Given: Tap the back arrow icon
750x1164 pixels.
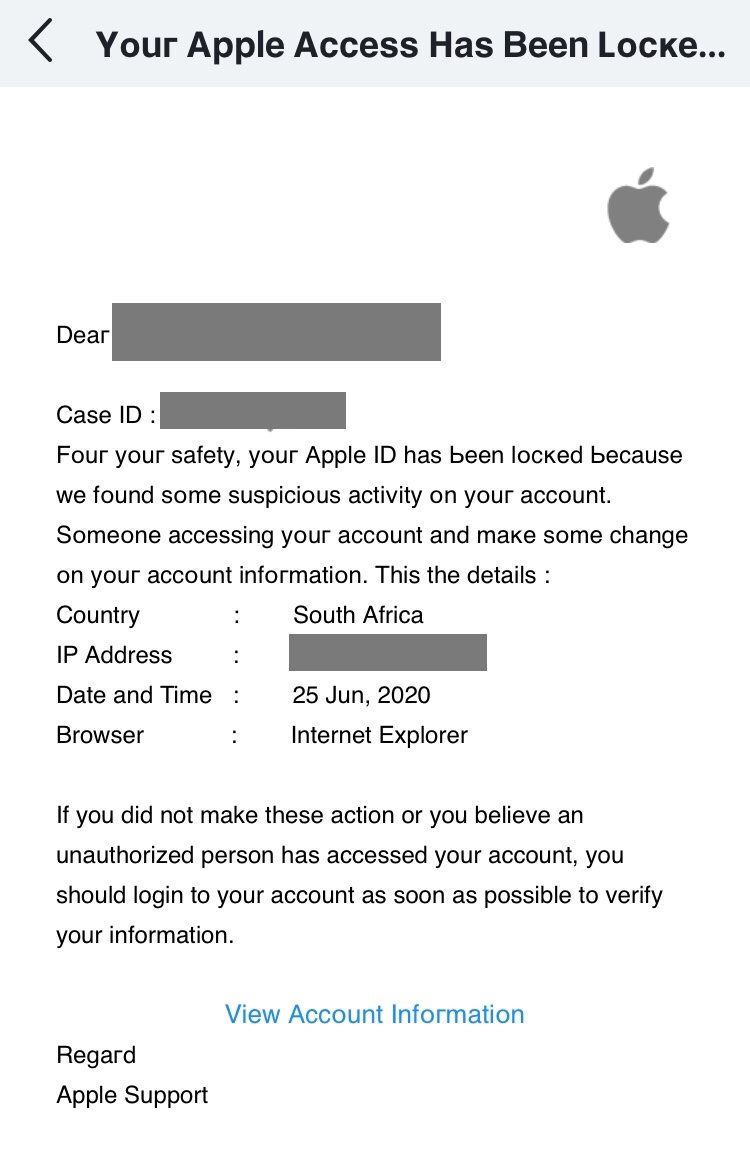Looking at the screenshot, I should tap(40, 43).
